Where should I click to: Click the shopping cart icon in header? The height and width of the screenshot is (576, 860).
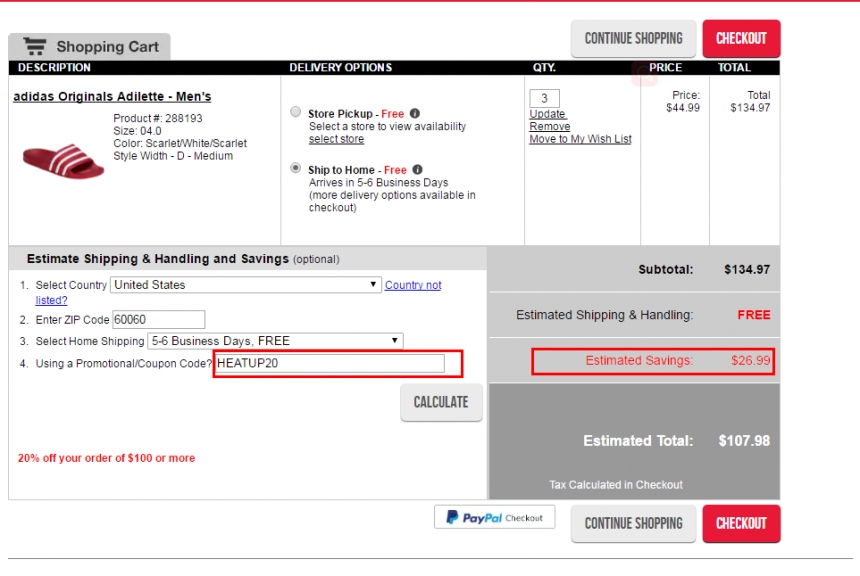35,46
